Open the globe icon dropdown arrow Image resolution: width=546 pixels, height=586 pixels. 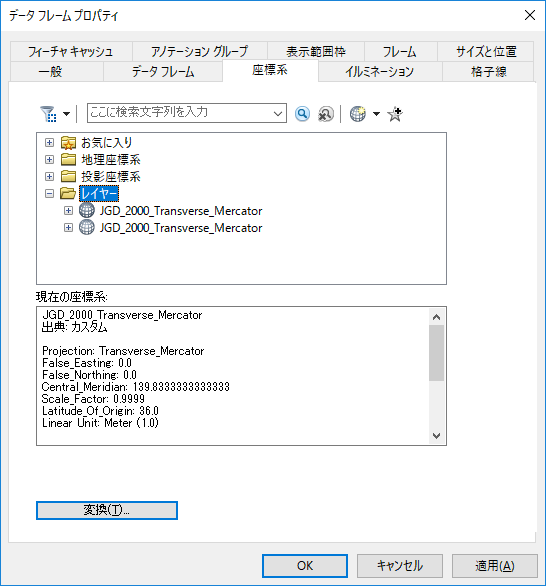click(376, 114)
